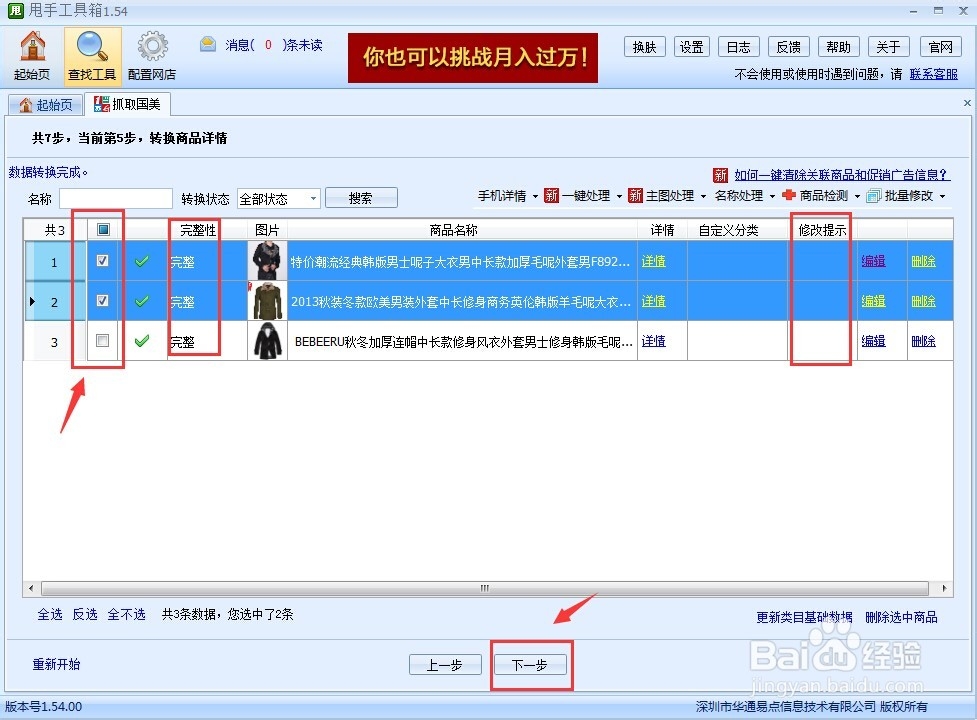Select the 配置网店 configuration icon
977x720 pixels.
152,55
